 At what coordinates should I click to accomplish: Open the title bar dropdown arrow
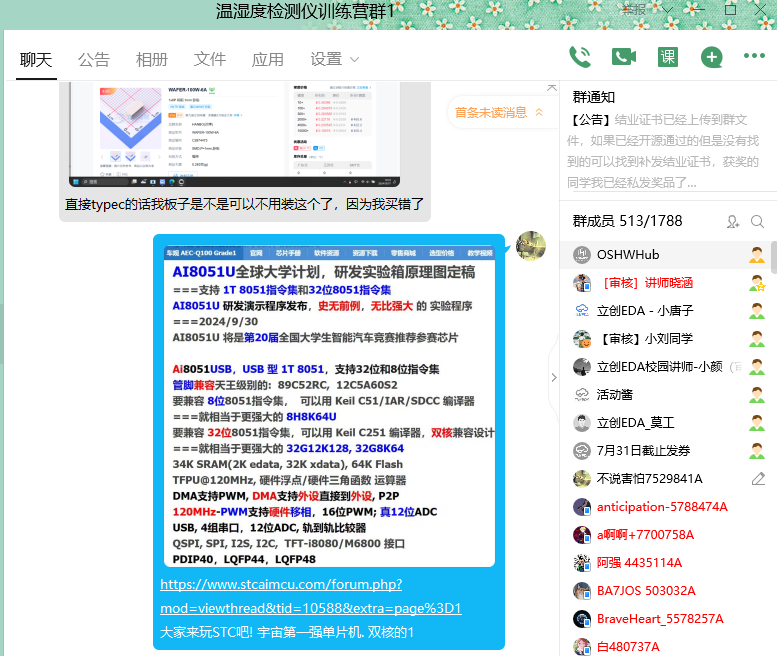pyautogui.click(x=667, y=9)
